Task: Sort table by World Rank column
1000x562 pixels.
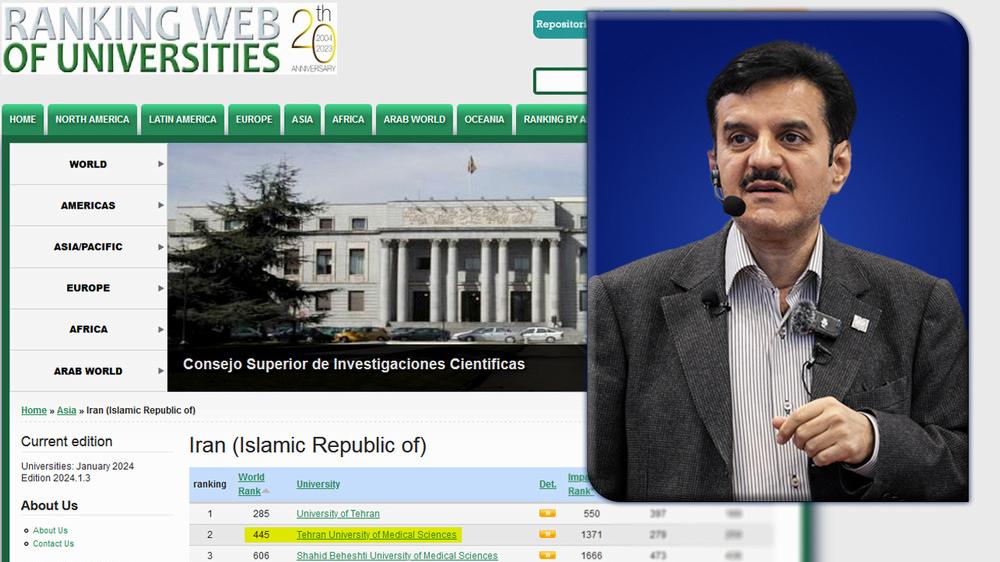Action: [x=252, y=484]
